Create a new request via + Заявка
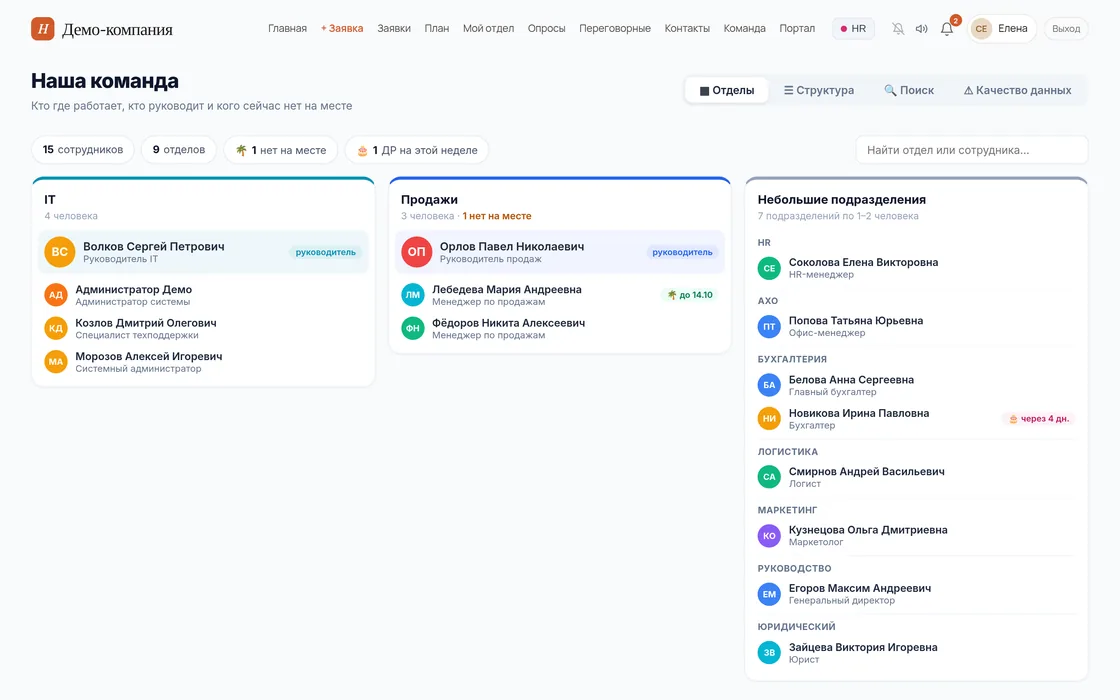 (341, 29)
